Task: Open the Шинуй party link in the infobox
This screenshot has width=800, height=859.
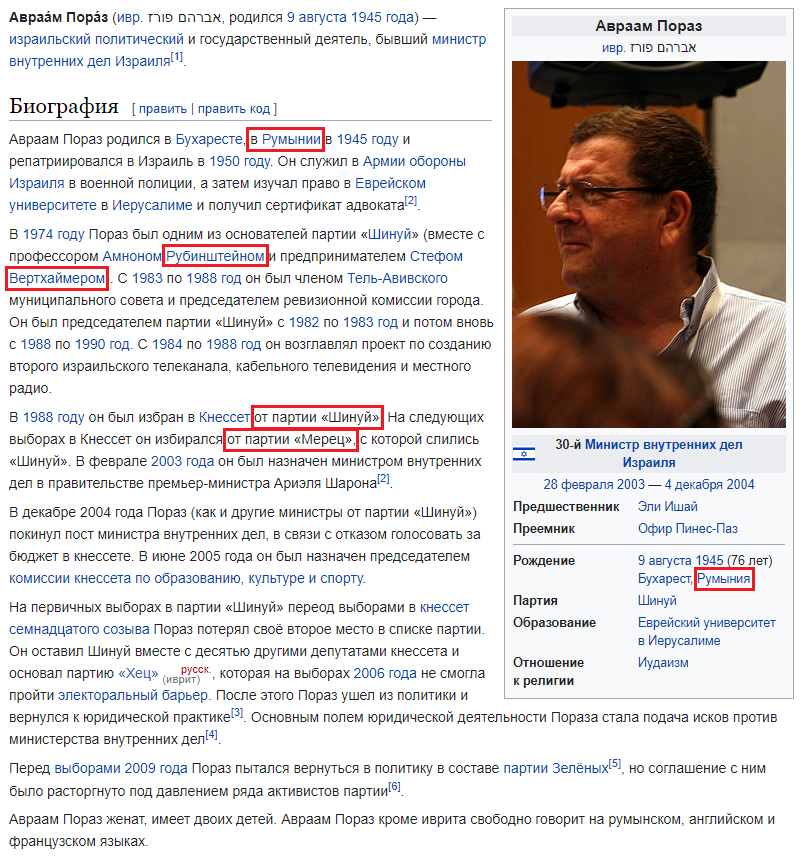Action: click(x=657, y=600)
